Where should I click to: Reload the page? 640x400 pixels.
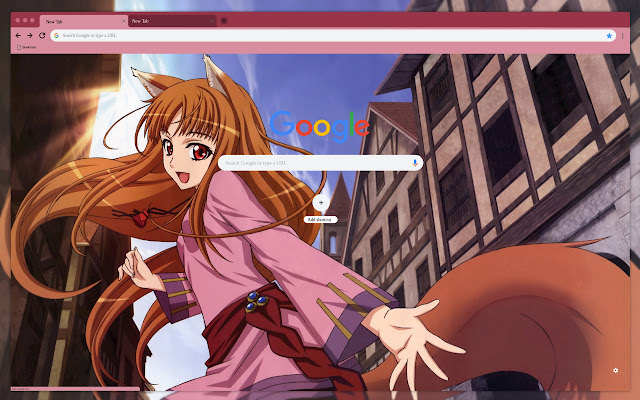click(42, 36)
